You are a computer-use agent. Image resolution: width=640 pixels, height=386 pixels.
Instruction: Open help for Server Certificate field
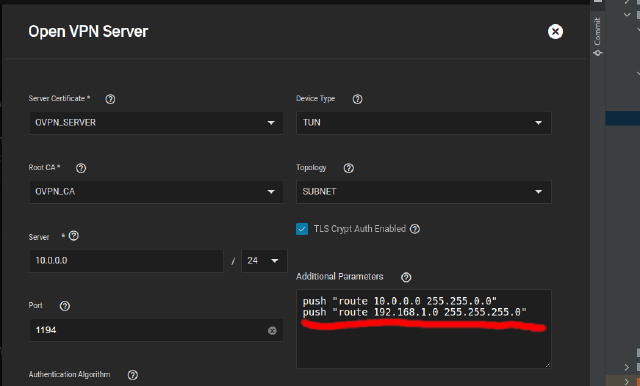[110, 99]
